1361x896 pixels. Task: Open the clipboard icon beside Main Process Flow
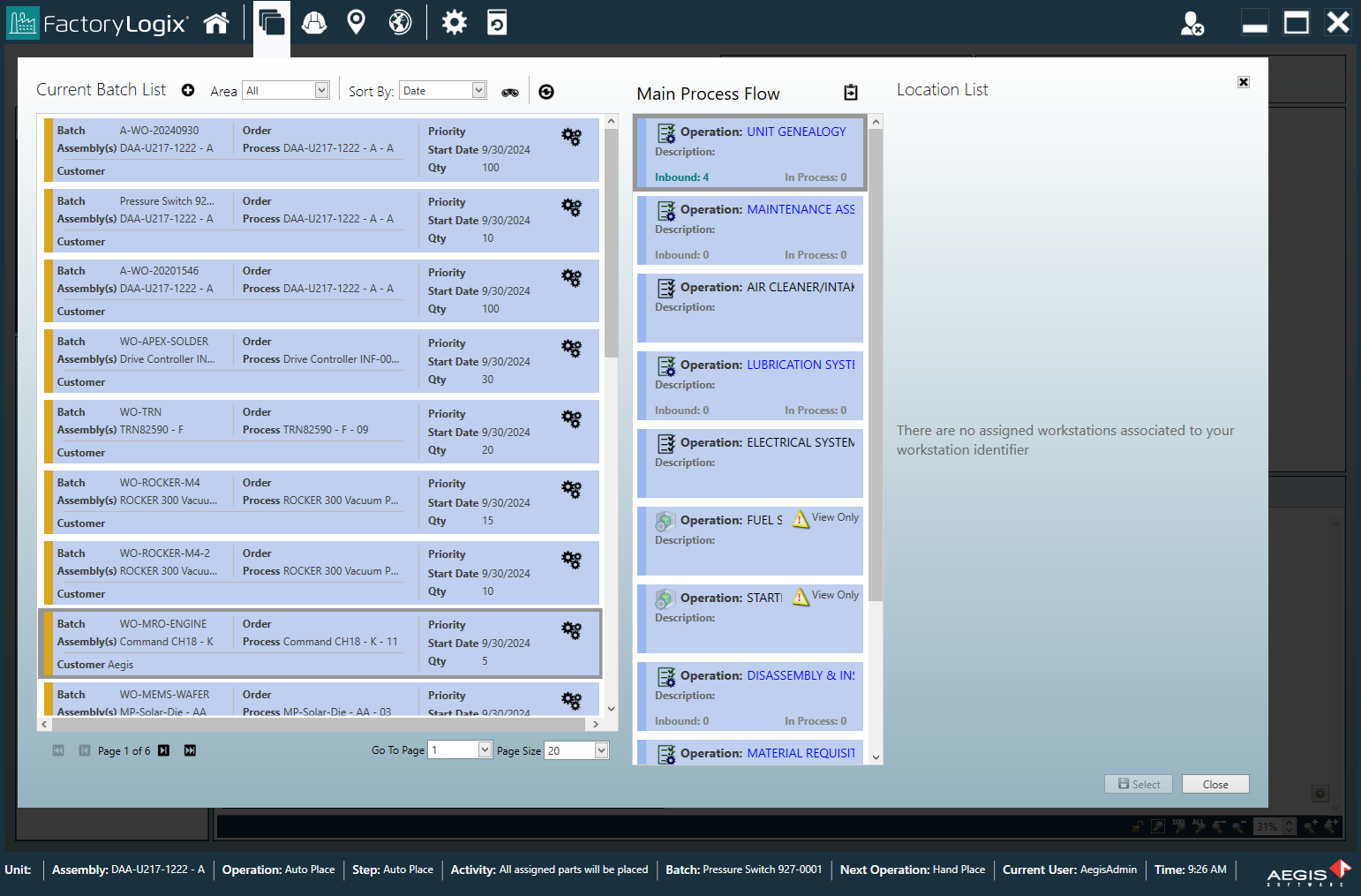tap(850, 92)
